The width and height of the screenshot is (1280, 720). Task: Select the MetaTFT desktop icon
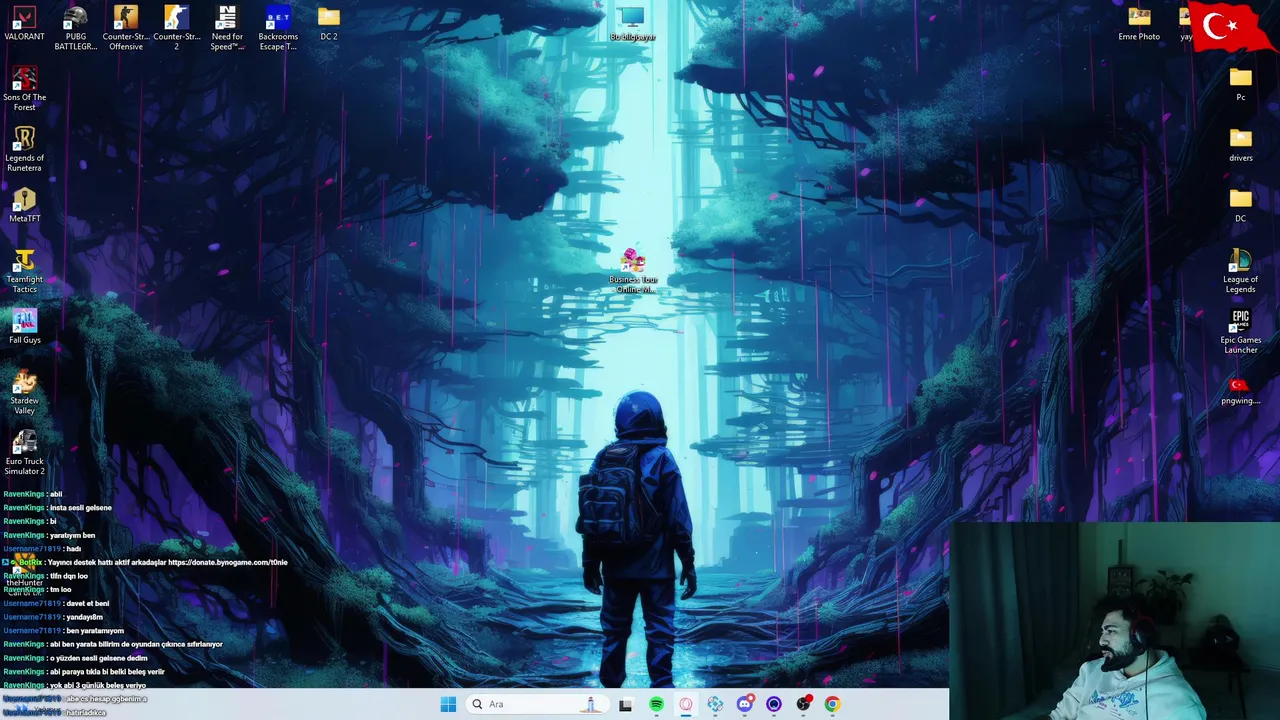click(x=25, y=205)
